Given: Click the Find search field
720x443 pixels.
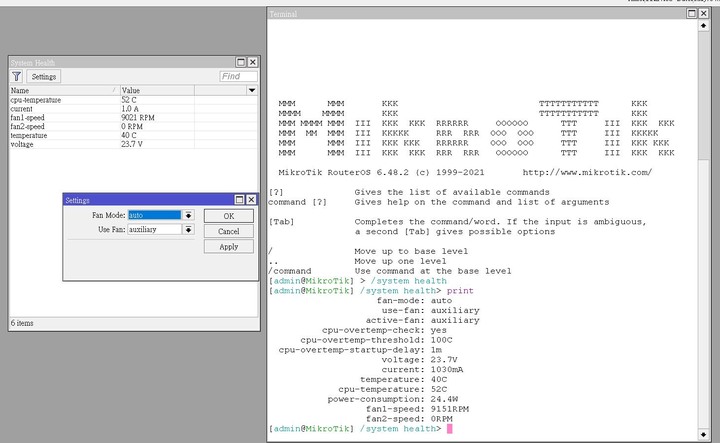Looking at the screenshot, I should pyautogui.click(x=238, y=76).
